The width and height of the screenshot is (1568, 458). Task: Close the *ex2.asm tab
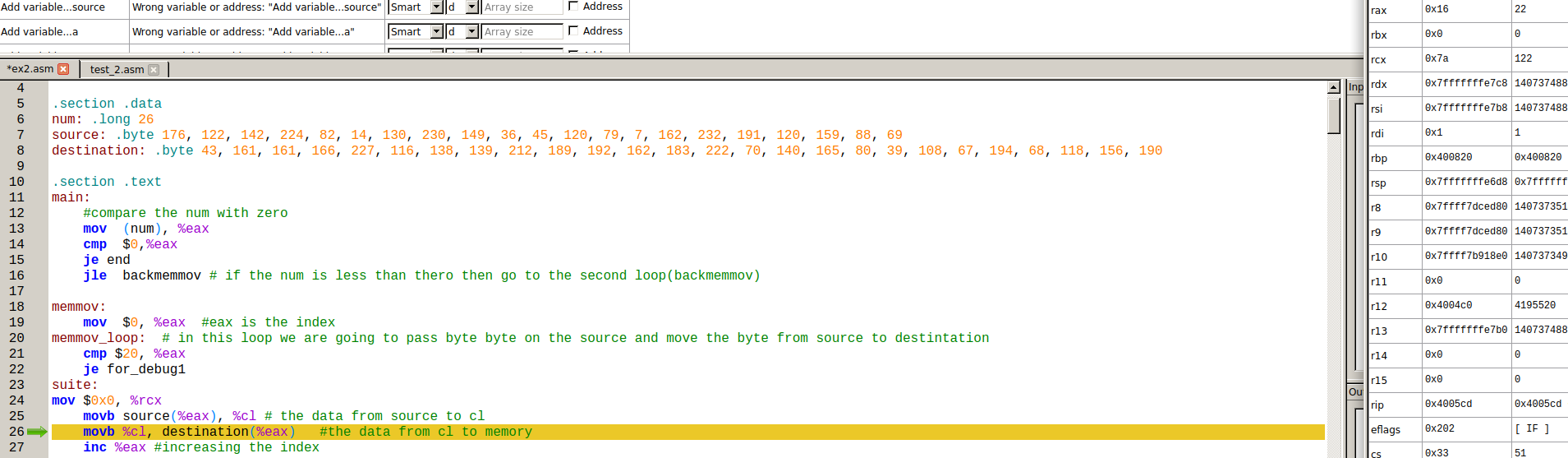(x=63, y=69)
